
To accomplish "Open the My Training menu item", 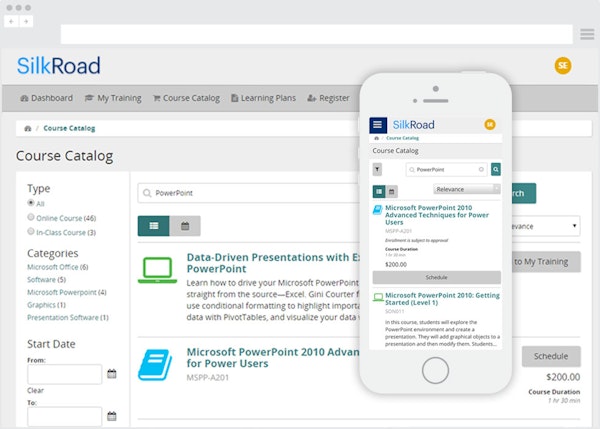I will (113, 98).
